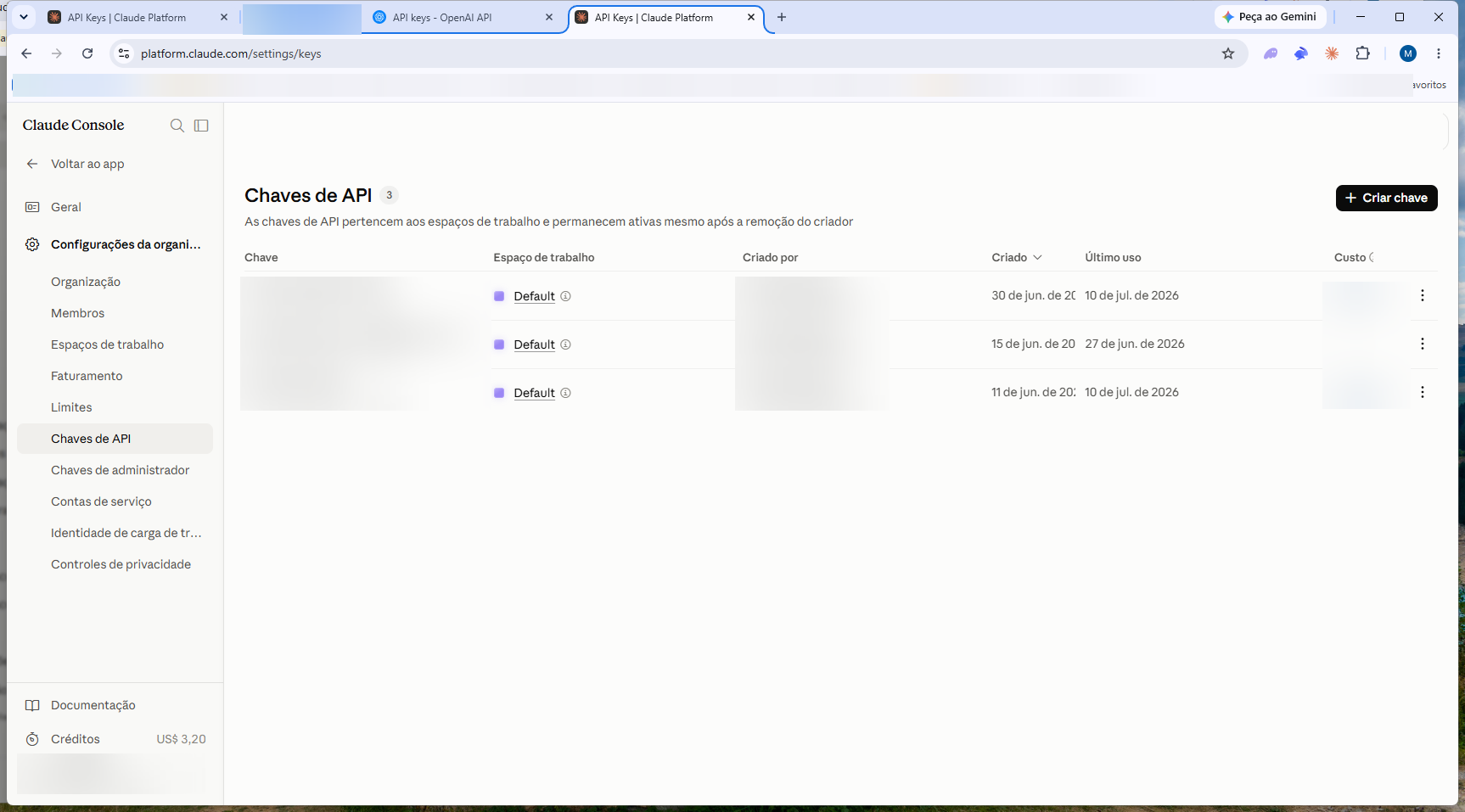The width and height of the screenshot is (1465, 812).
Task: Close the first Claude Platform tab
Action: tap(224, 17)
